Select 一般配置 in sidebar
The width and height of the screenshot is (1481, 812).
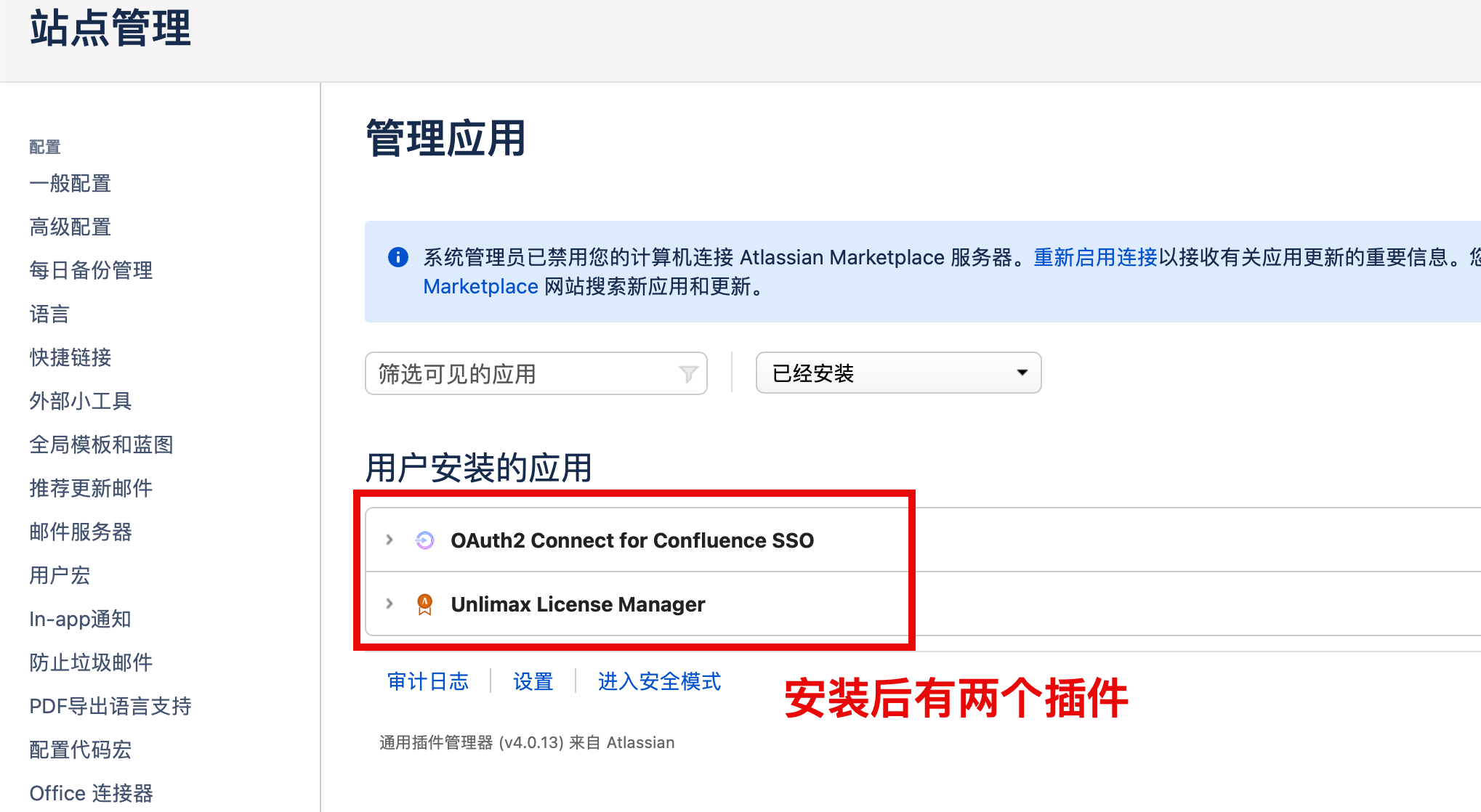(70, 183)
